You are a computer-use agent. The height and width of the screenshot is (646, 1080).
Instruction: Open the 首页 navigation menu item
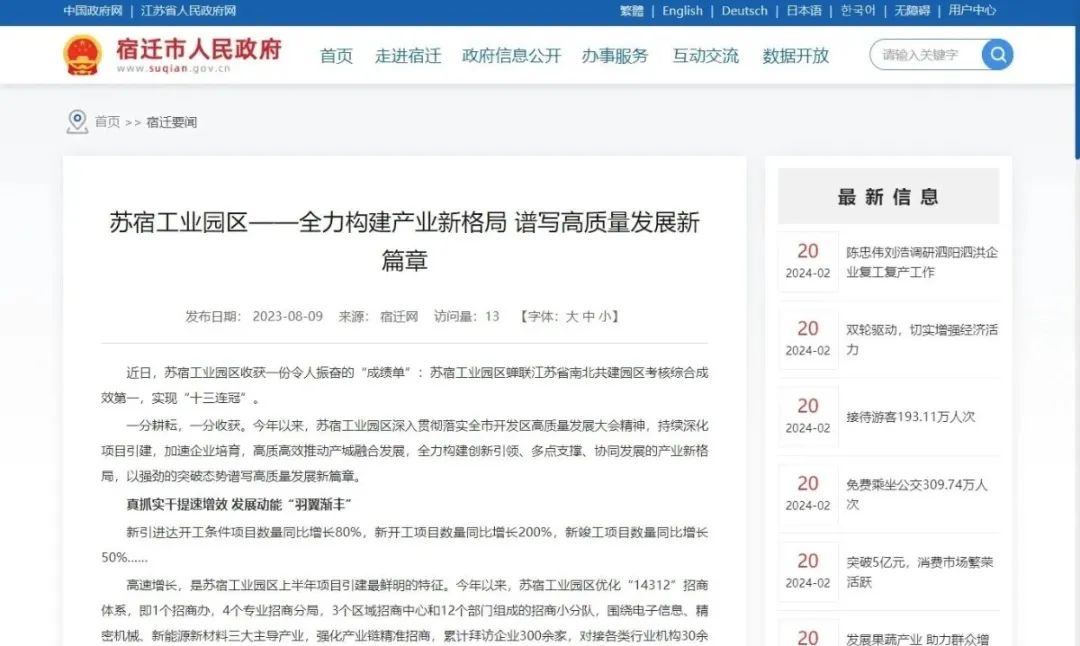(x=336, y=56)
